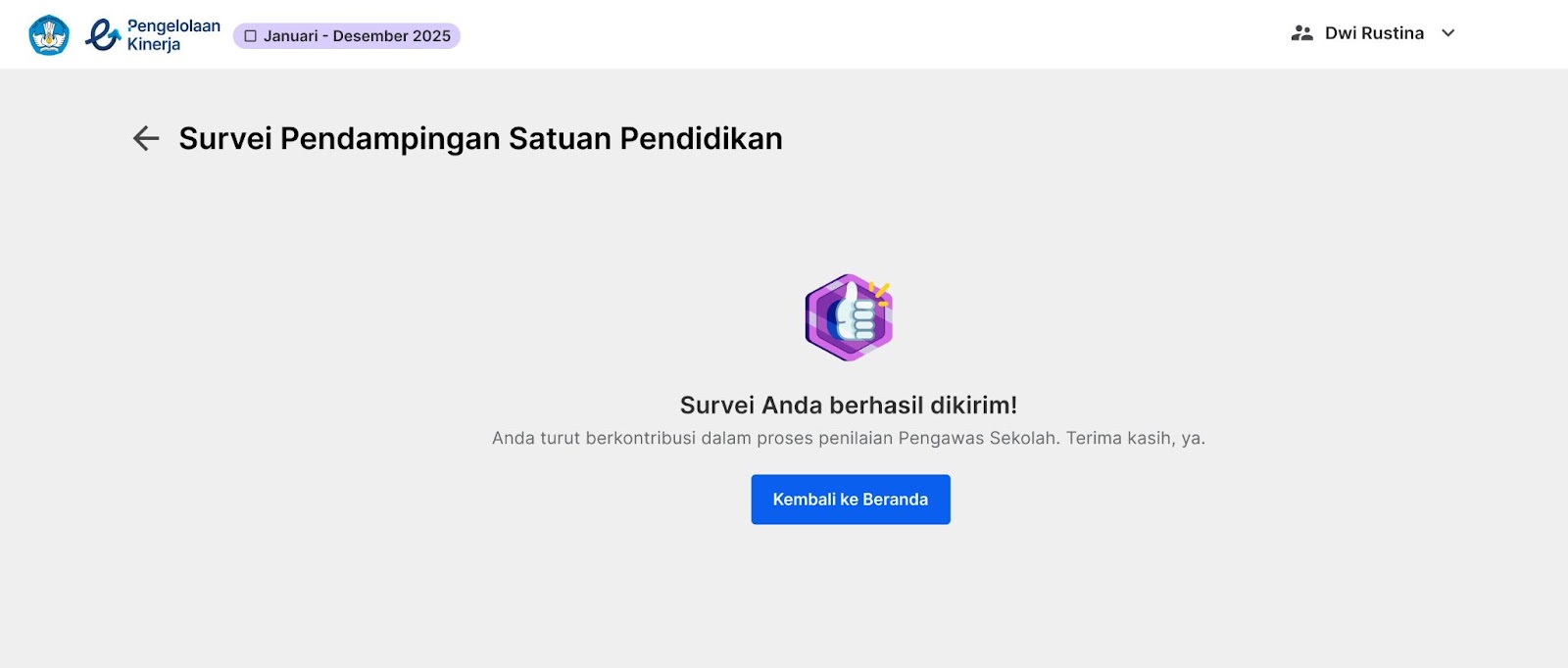
Task: Click the user profile icon next to Dwi Rustina
Action: click(1301, 33)
